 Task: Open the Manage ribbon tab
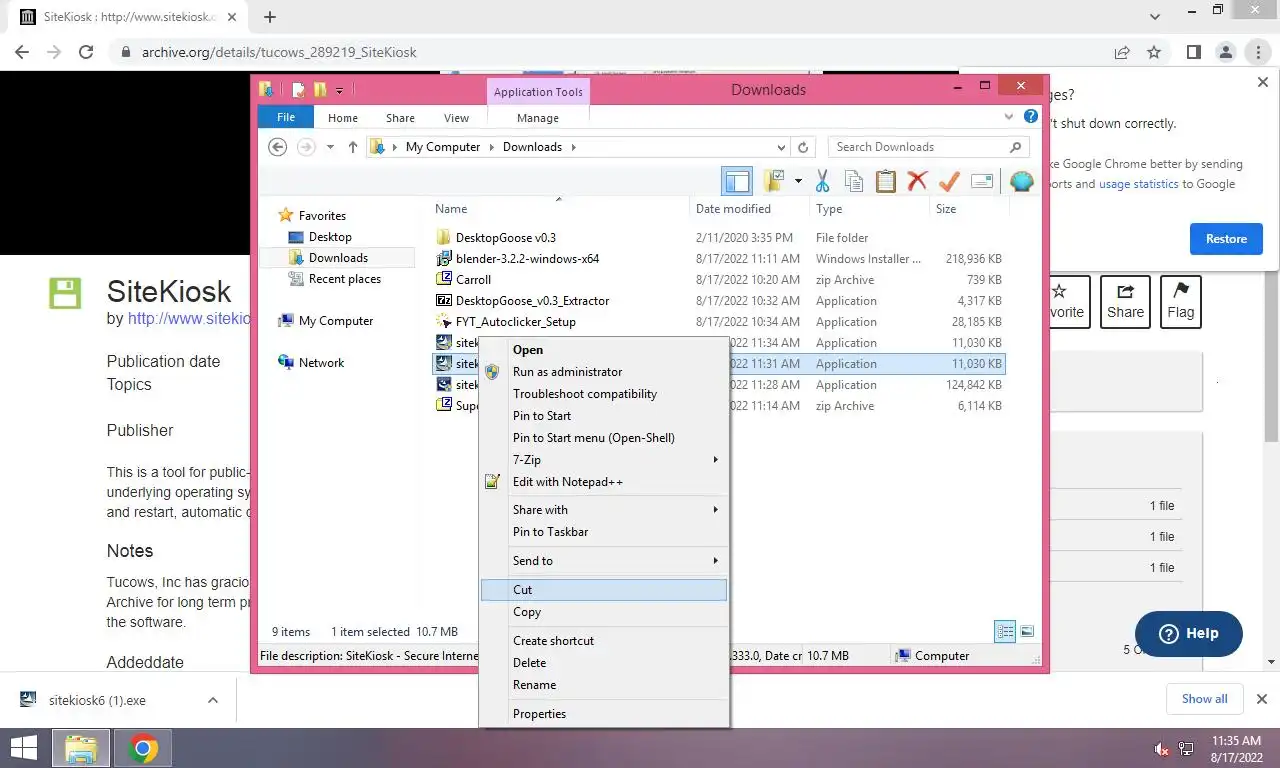tap(538, 117)
